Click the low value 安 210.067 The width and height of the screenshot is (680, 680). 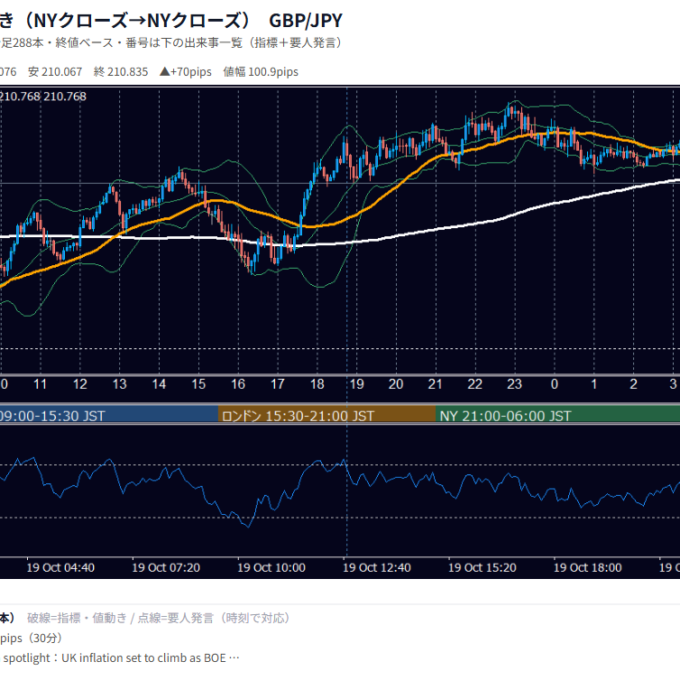pos(55,72)
